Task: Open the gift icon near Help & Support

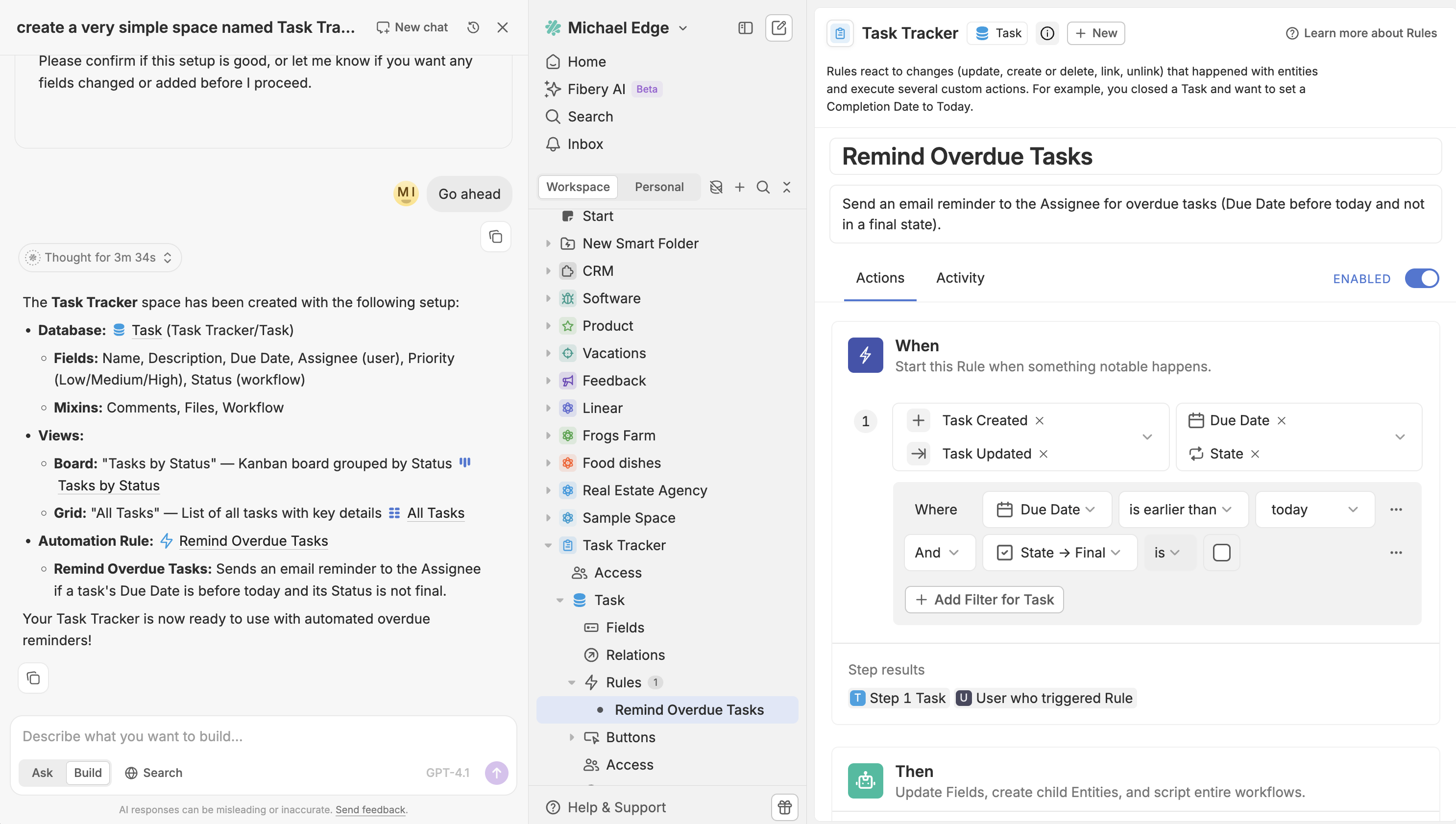Action: pos(784,807)
